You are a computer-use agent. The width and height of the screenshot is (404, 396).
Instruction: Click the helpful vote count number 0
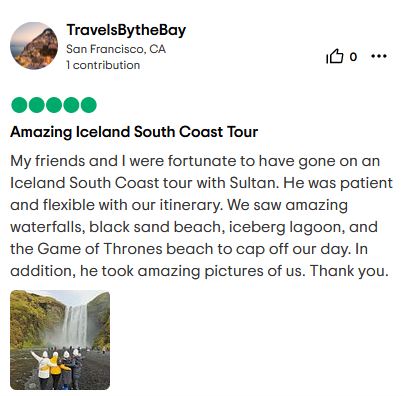pyautogui.click(x=353, y=57)
